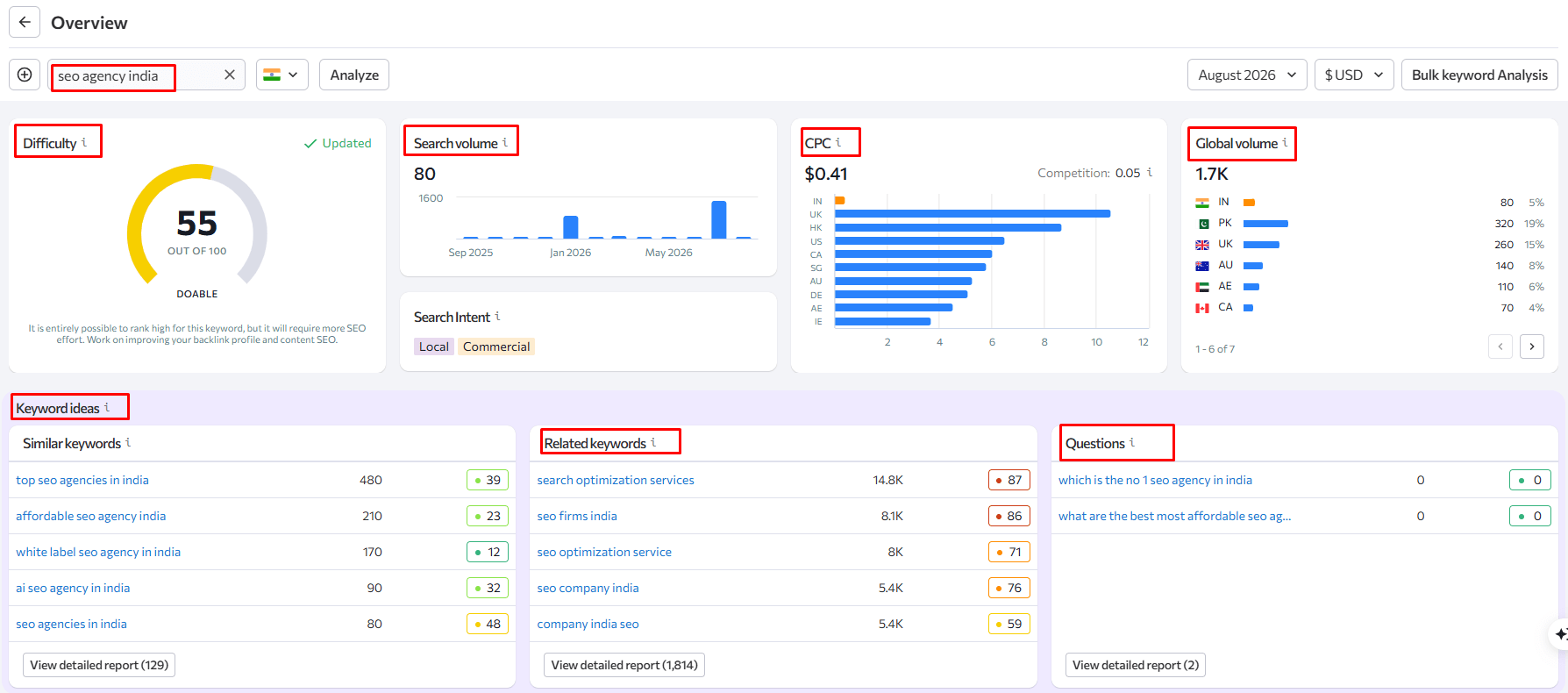This screenshot has height=693, width=1568.
Task: Click the orange IN bar in CPC chart
Action: pyautogui.click(x=839, y=201)
